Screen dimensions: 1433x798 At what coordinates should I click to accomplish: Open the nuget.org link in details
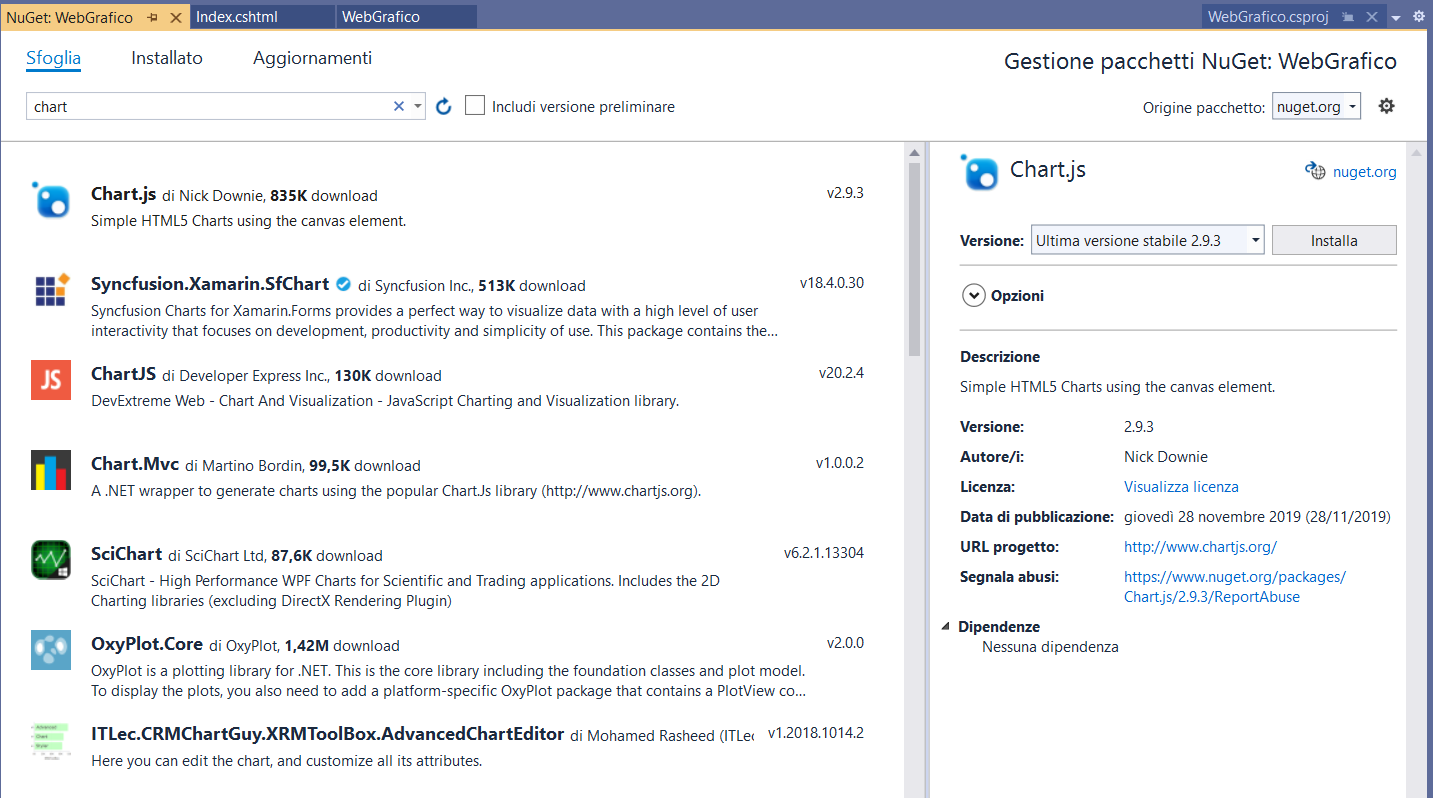pyautogui.click(x=1365, y=172)
